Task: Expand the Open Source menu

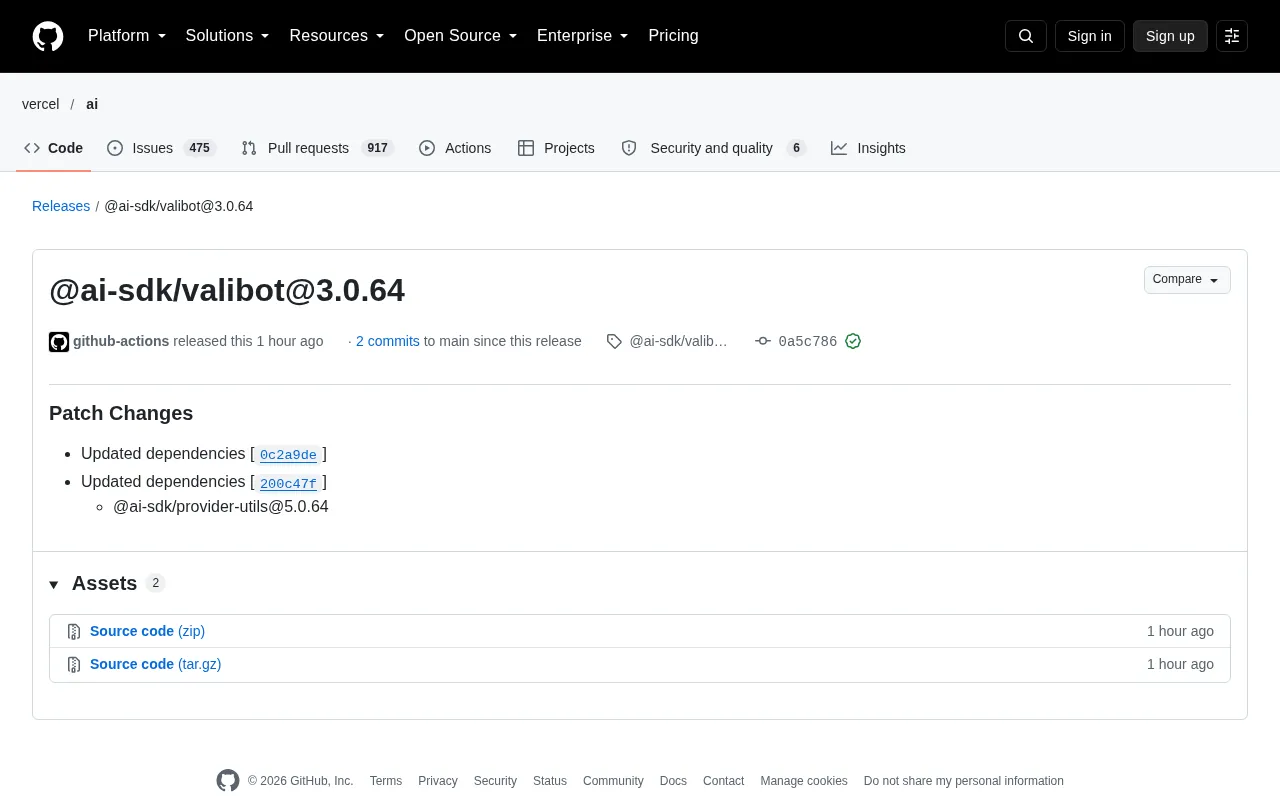Action: pos(461,36)
